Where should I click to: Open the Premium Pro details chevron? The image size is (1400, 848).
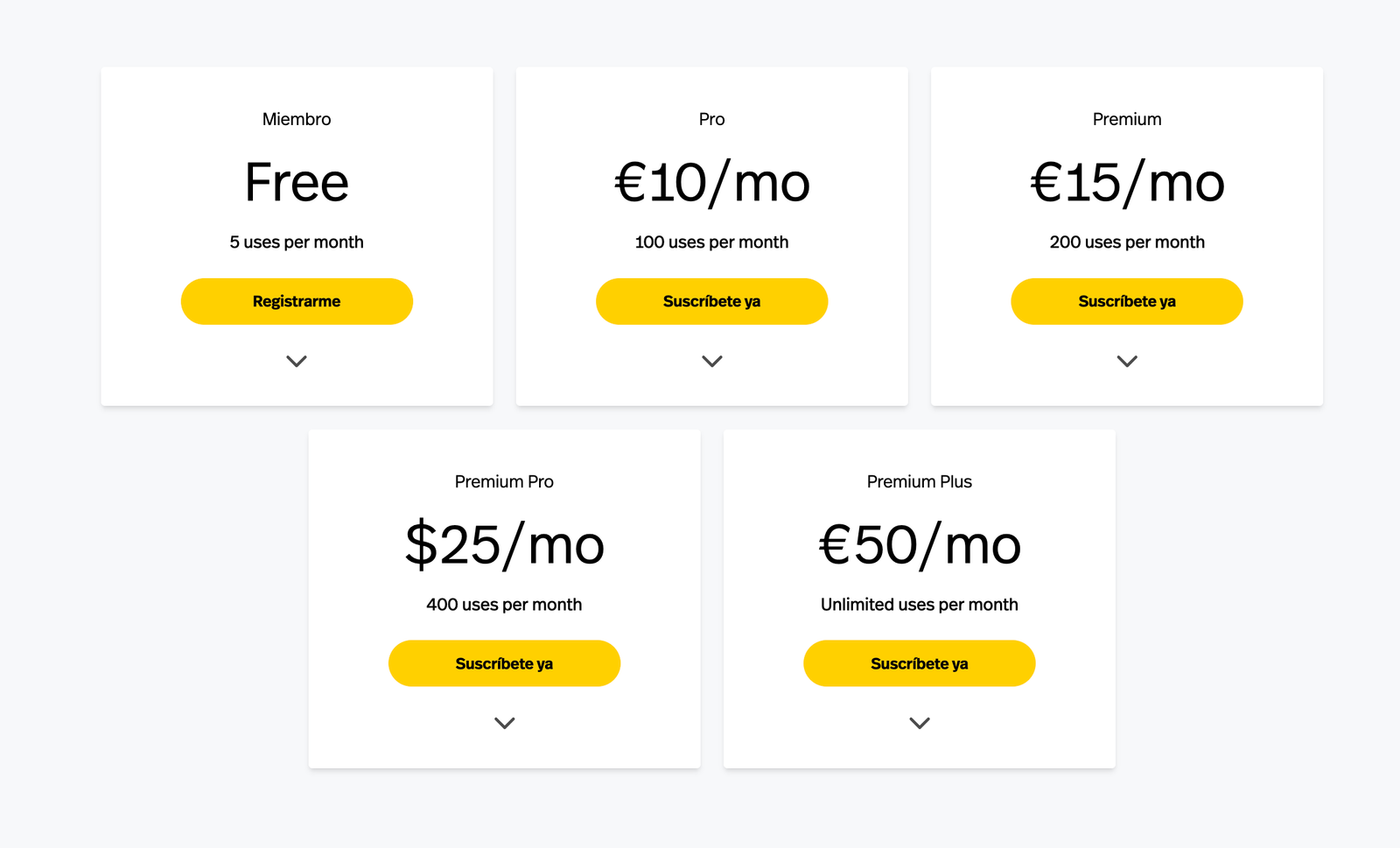pyautogui.click(x=505, y=723)
